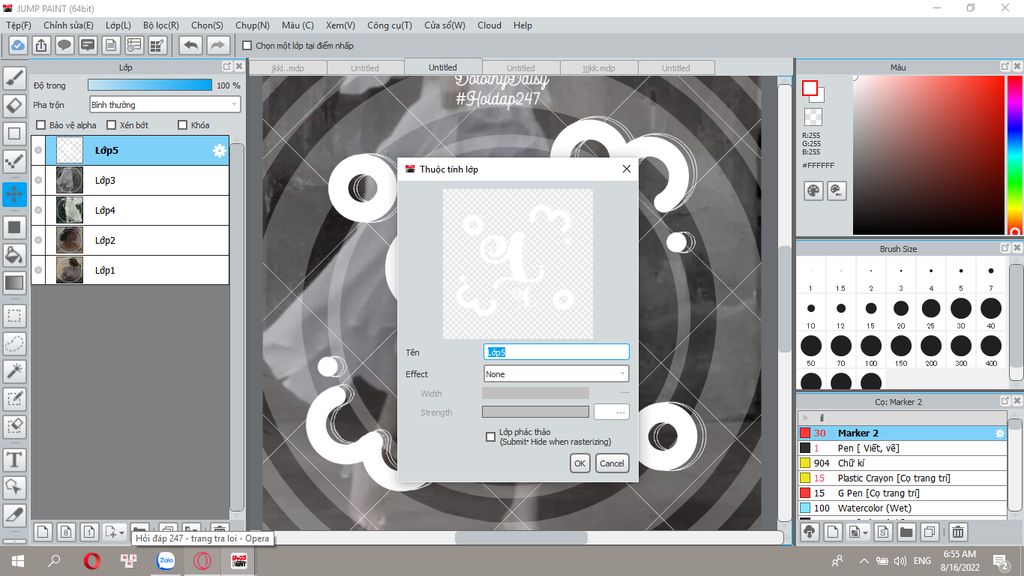
Task: Open the Bộ lọc(R) menu
Action: [161, 25]
